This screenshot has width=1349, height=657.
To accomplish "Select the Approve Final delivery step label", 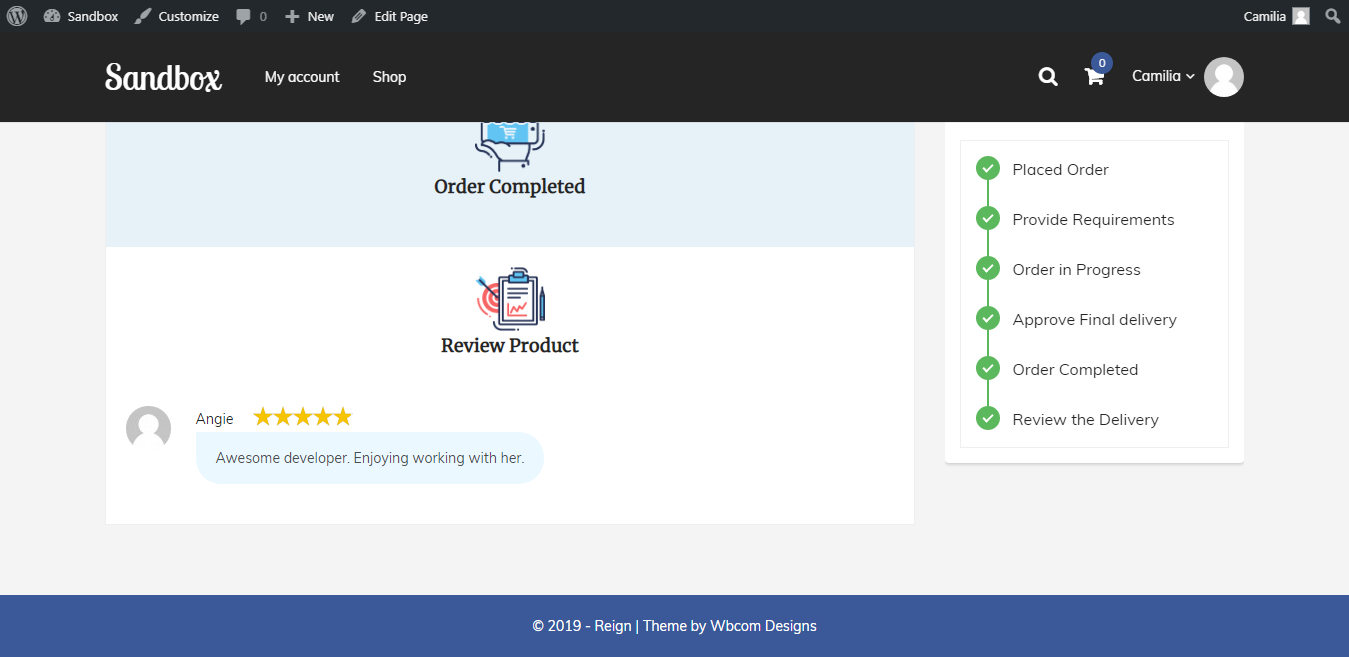I will [1094, 320].
